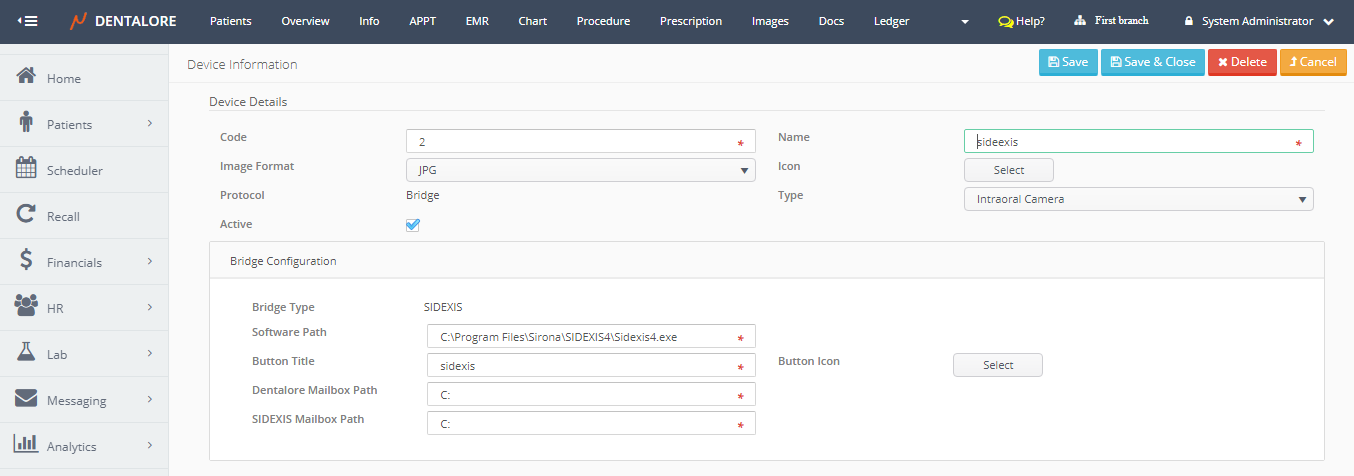Click Select button next to Button Icon
The image size is (1354, 476).
tap(997, 365)
